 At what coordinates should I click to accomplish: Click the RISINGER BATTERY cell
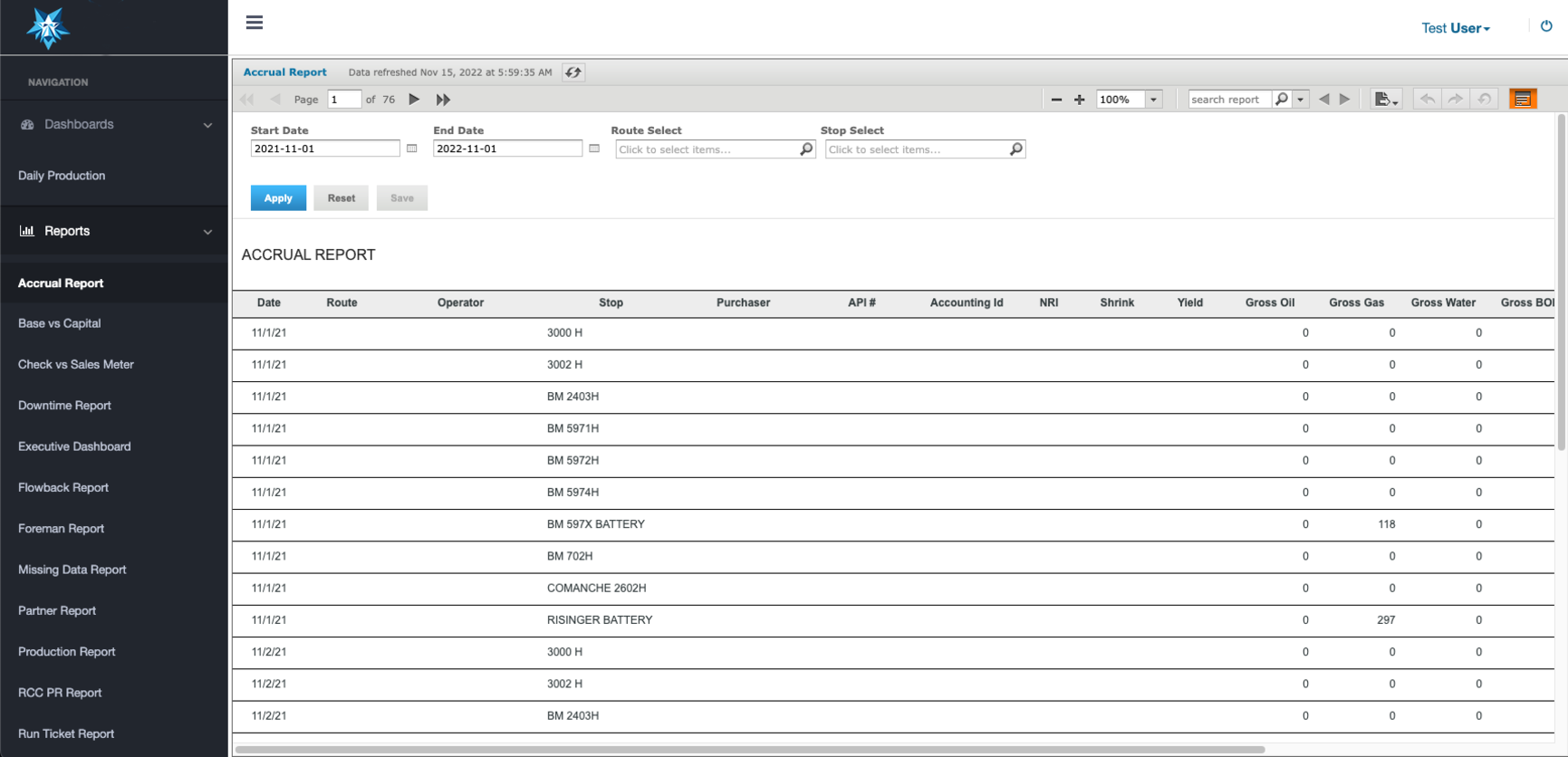click(600, 620)
